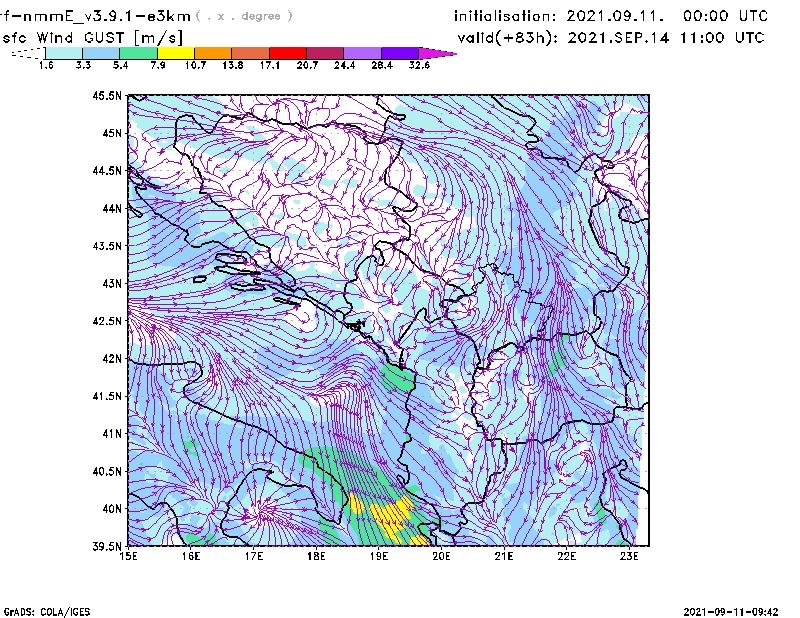Select the legend value 13.8
Viewport: 800px width, 618px height.
coord(233,65)
